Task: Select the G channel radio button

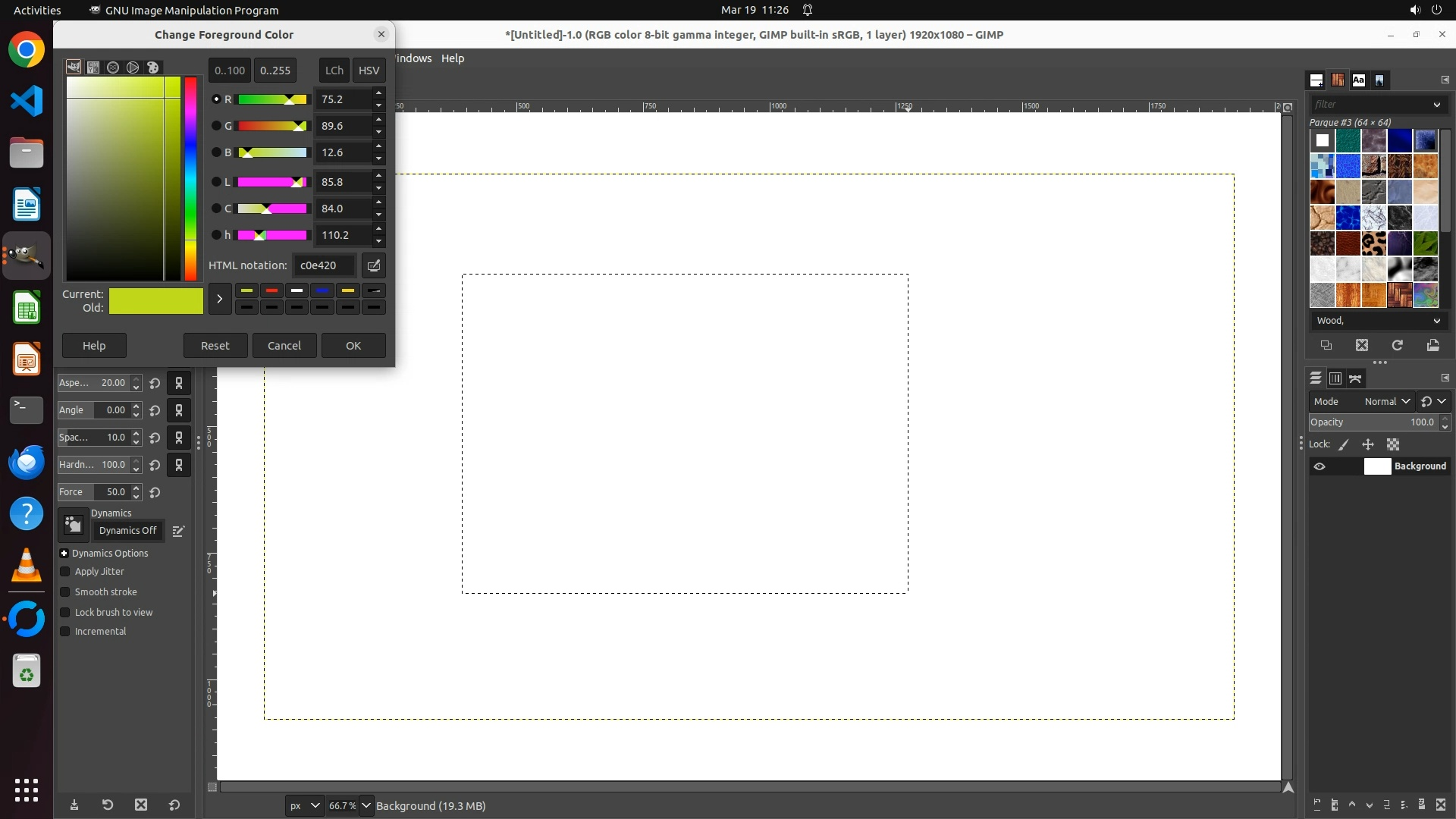Action: 216,126
